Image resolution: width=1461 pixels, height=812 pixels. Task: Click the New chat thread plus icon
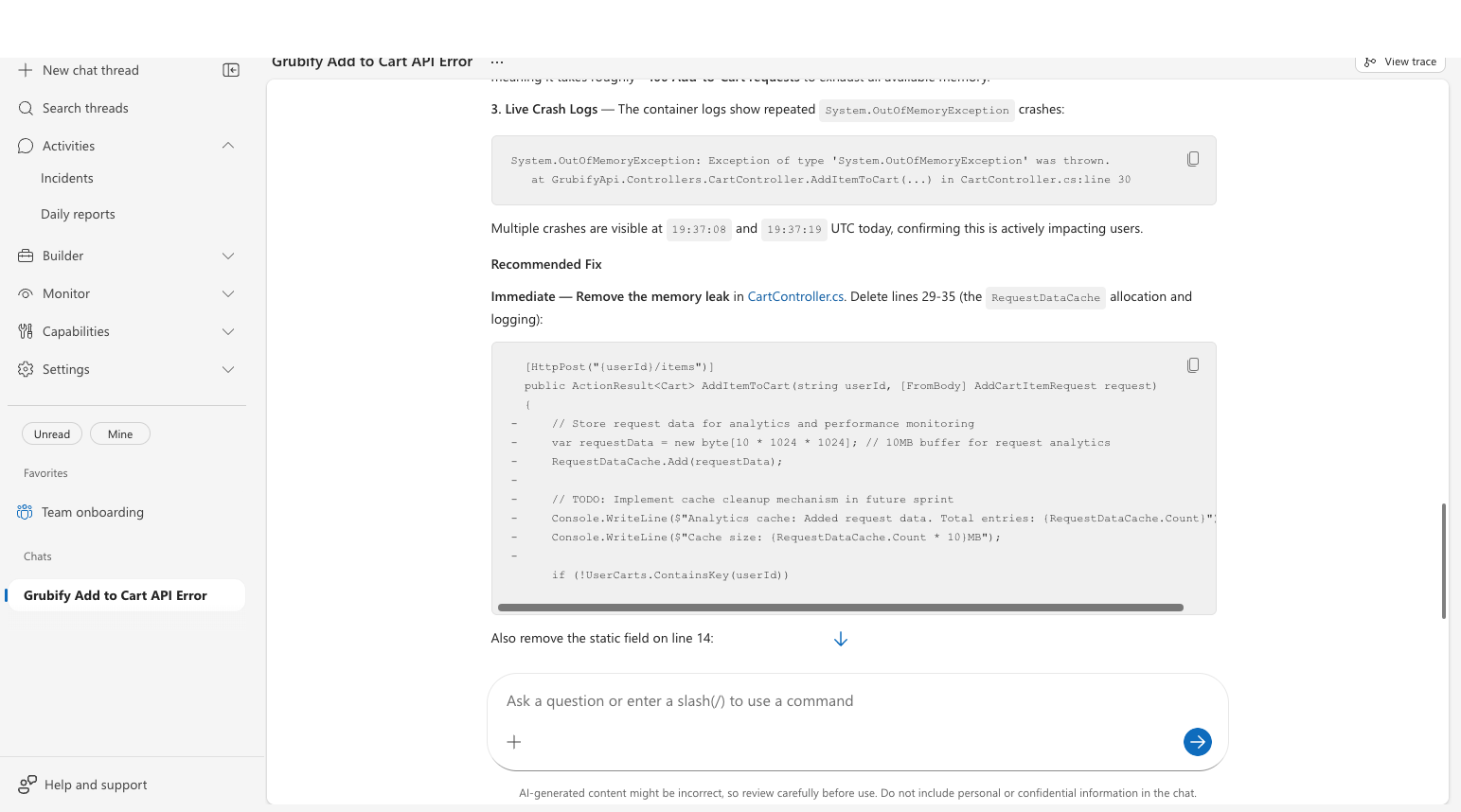pos(26,70)
